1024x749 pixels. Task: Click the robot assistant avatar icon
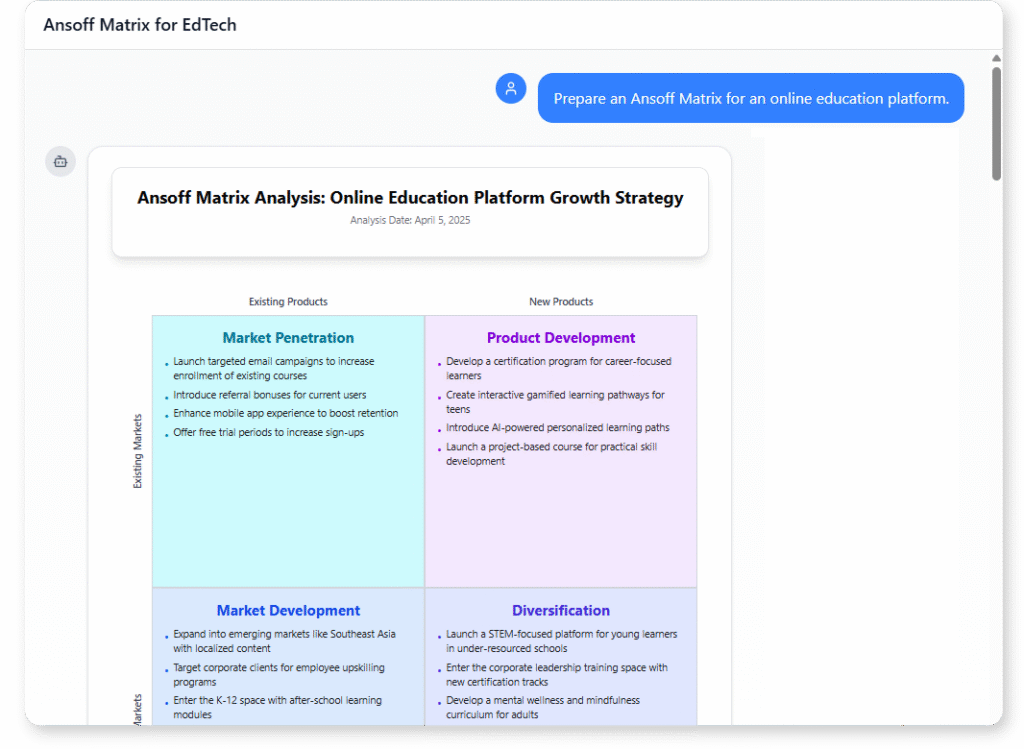(x=60, y=161)
